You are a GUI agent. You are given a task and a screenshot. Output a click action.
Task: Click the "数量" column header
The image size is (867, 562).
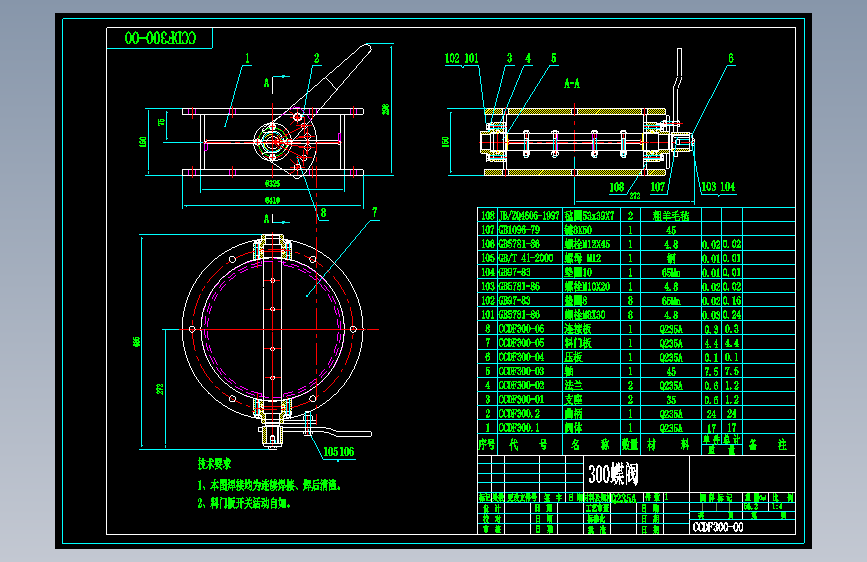click(630, 444)
